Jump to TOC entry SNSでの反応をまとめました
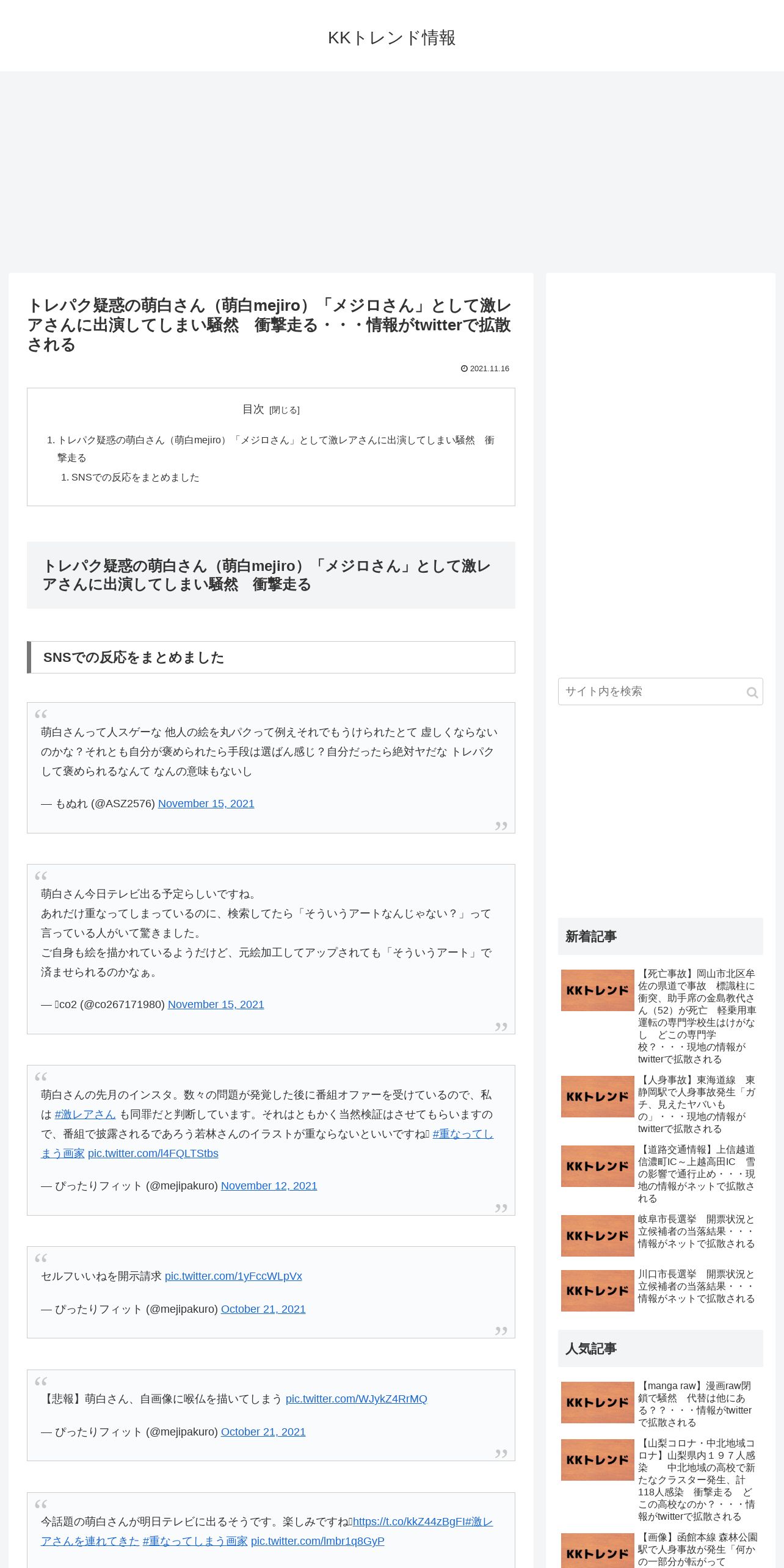The width and height of the screenshot is (784, 1568). point(136,477)
